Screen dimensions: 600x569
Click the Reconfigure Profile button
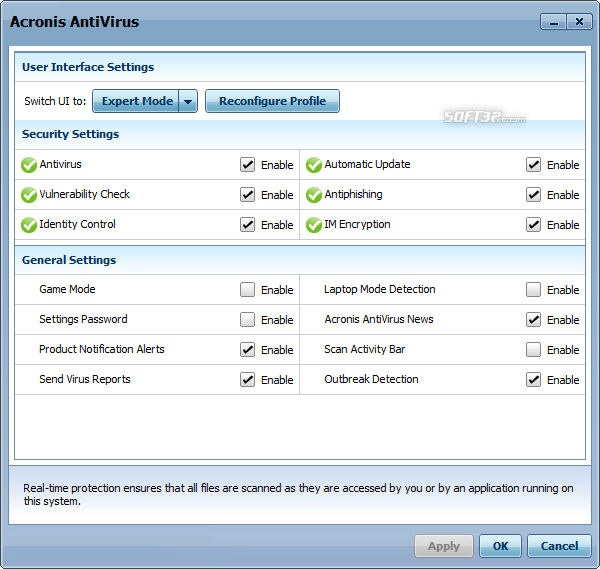(272, 101)
